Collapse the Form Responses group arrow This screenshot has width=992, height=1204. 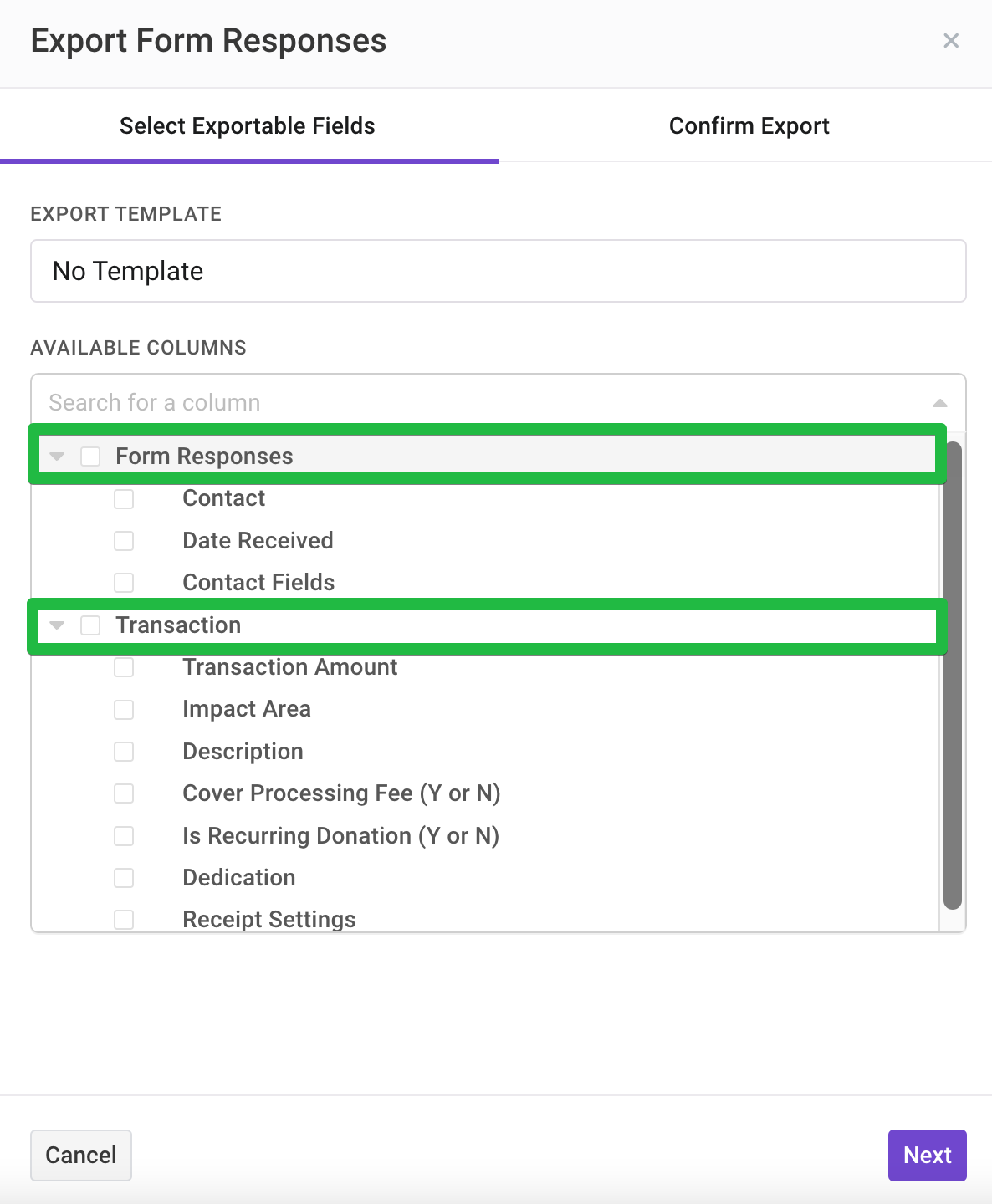57,457
